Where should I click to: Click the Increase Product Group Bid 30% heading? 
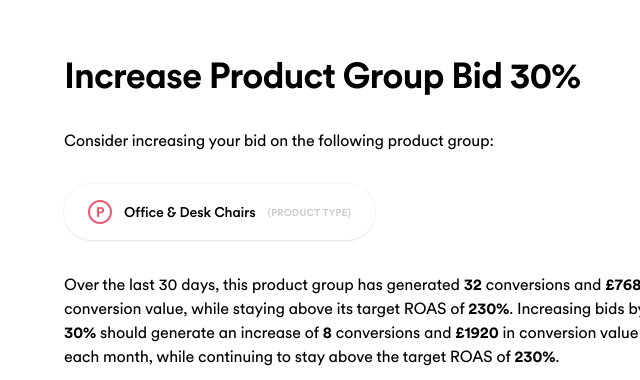pyautogui.click(x=322, y=77)
